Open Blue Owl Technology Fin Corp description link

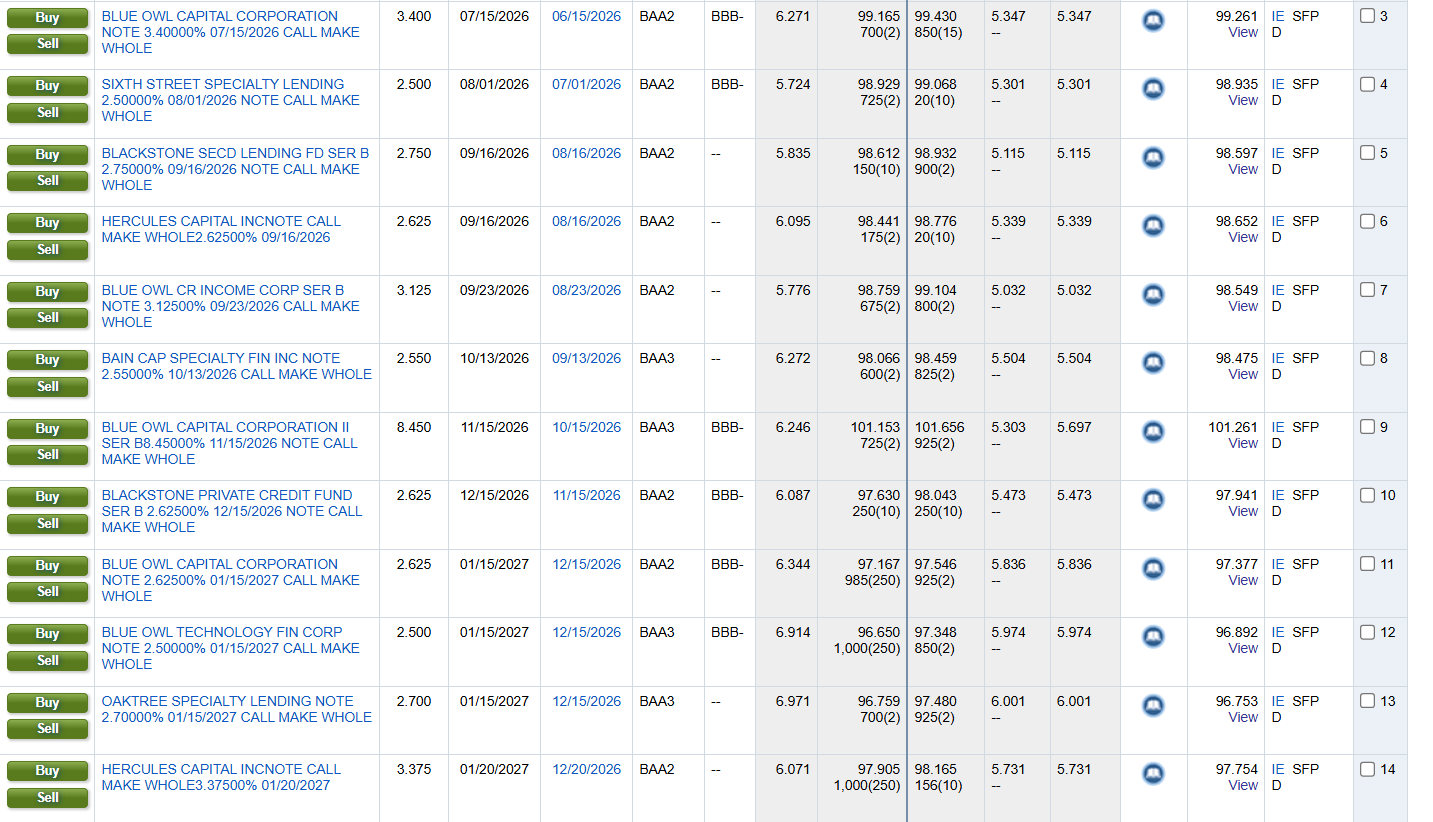(231, 648)
